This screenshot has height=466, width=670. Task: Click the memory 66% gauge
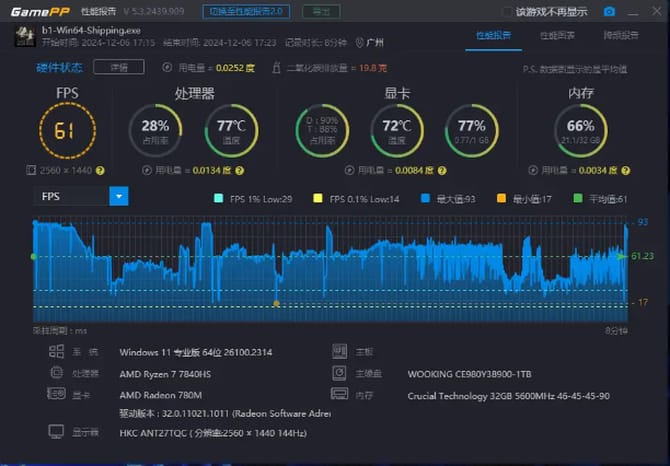(581, 130)
